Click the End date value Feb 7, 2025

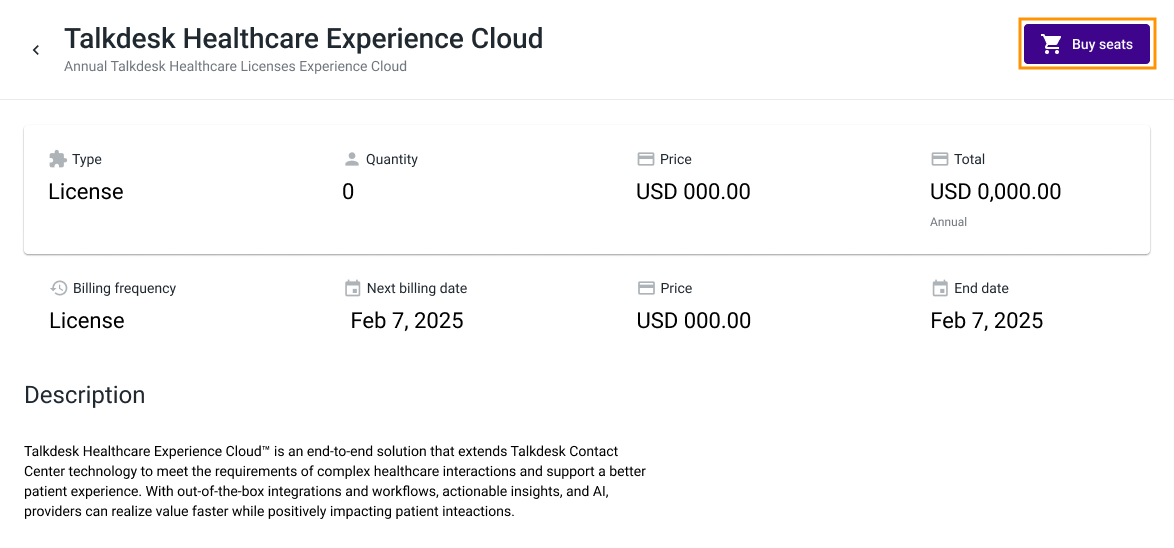tap(987, 321)
